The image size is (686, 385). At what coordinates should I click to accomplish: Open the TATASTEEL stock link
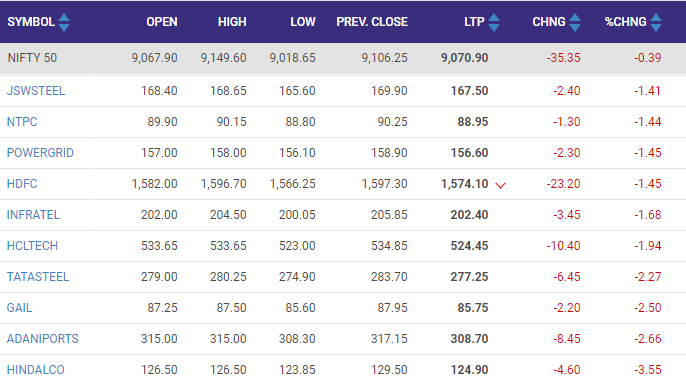pos(38,277)
